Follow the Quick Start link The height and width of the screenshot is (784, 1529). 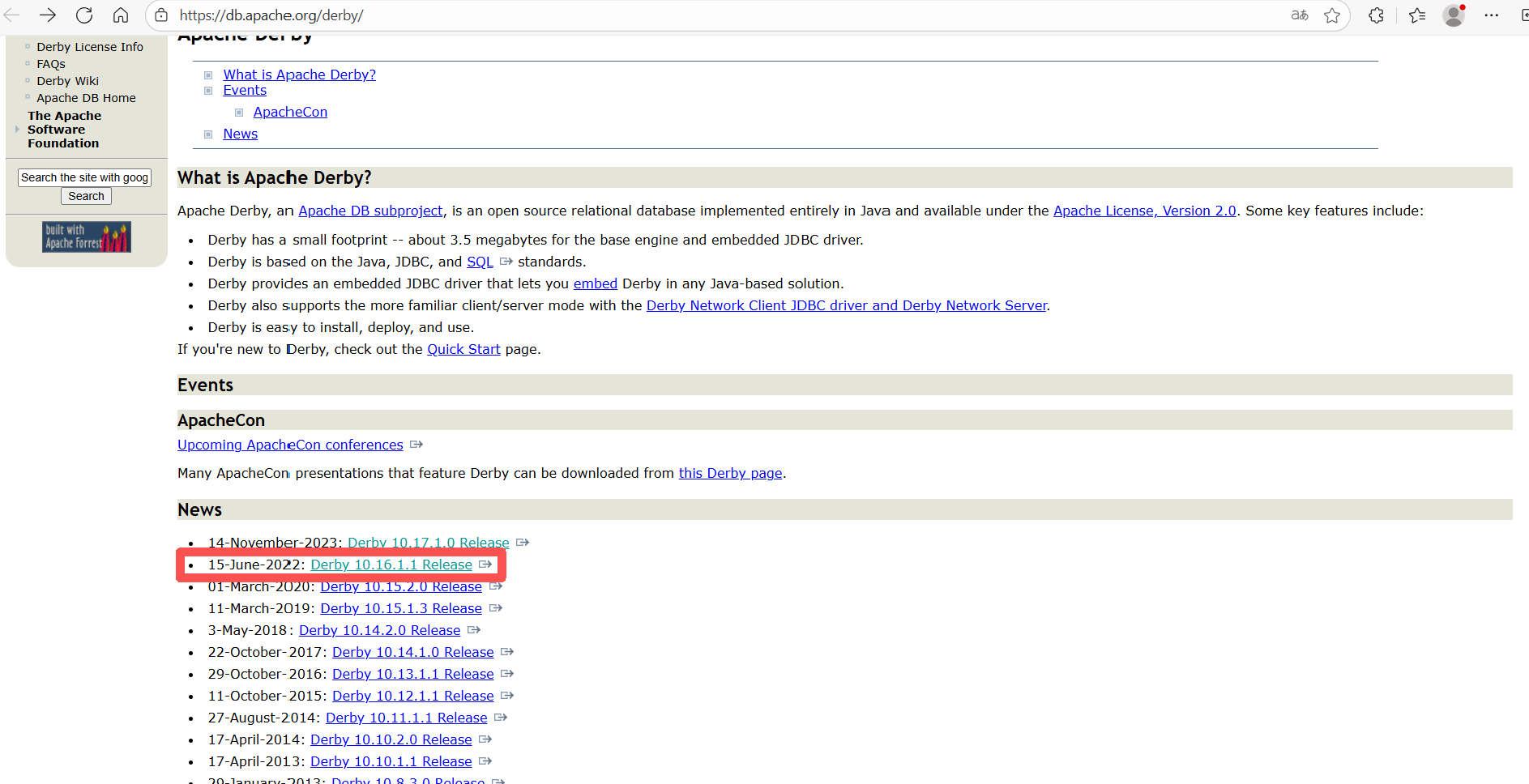click(x=463, y=349)
